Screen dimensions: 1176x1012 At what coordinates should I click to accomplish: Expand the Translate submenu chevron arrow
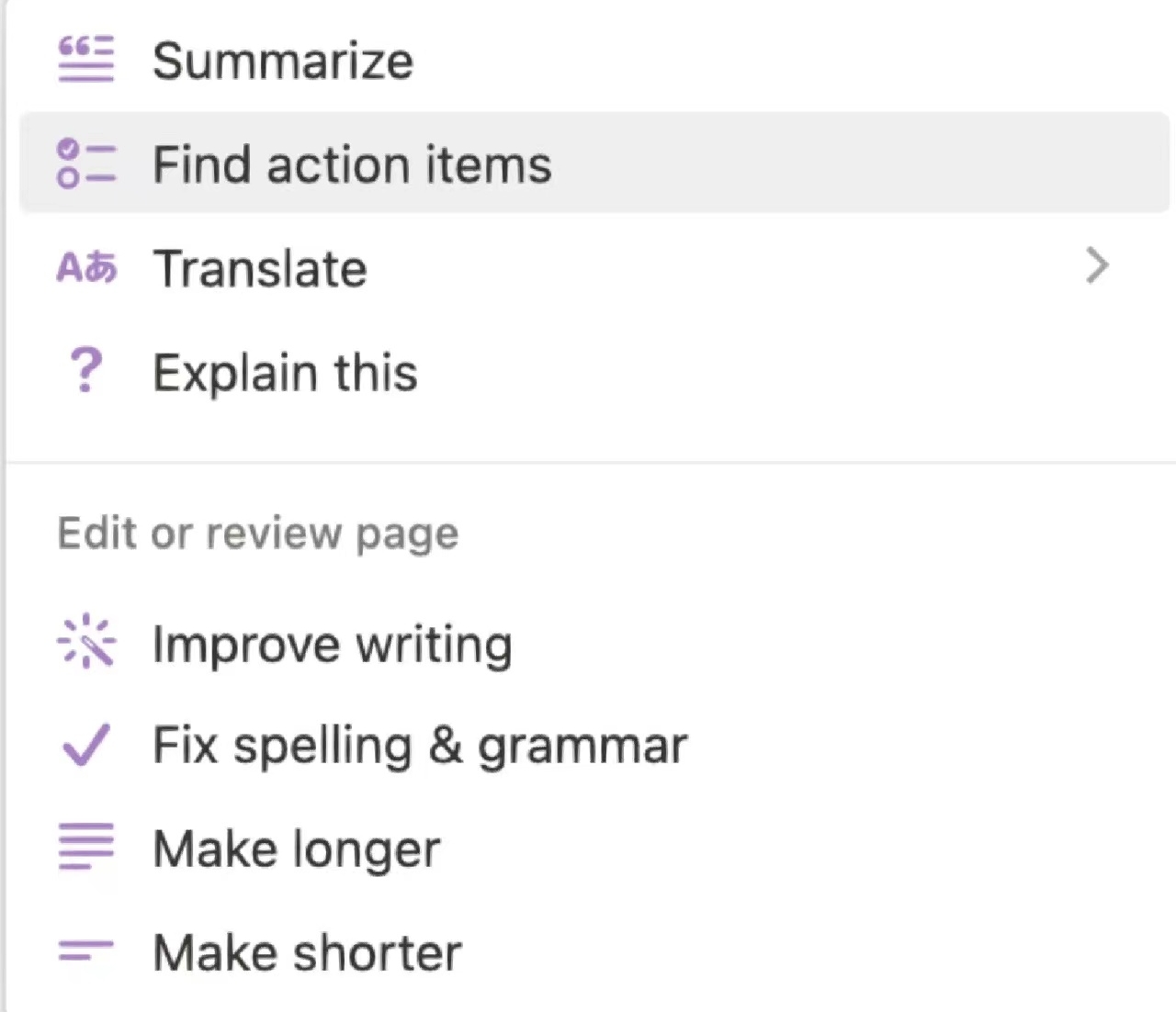pos(1097,266)
